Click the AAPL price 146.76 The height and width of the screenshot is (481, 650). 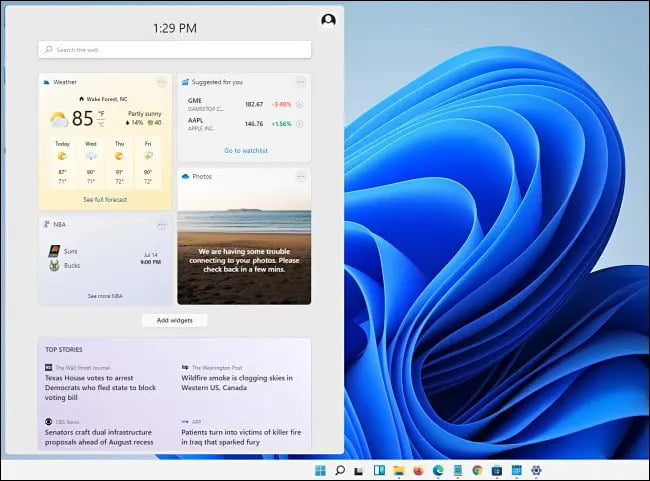(x=254, y=124)
